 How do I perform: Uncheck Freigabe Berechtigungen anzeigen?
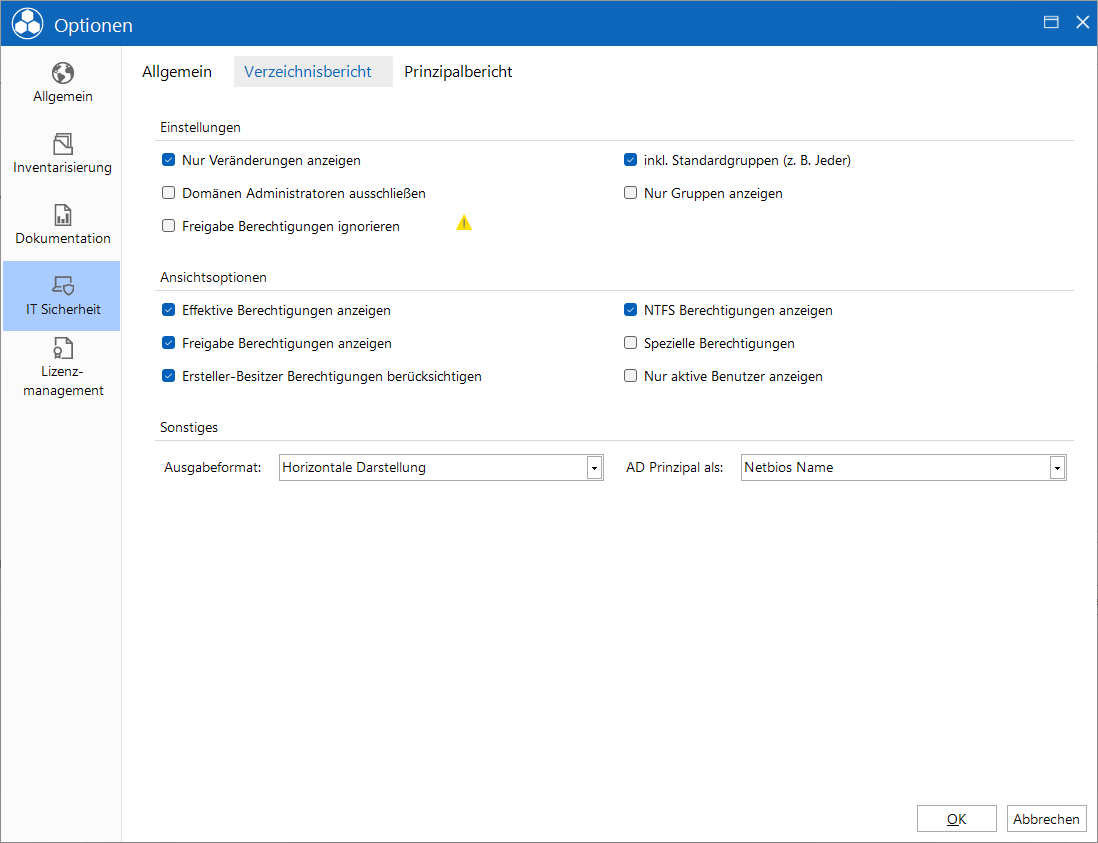pos(168,342)
